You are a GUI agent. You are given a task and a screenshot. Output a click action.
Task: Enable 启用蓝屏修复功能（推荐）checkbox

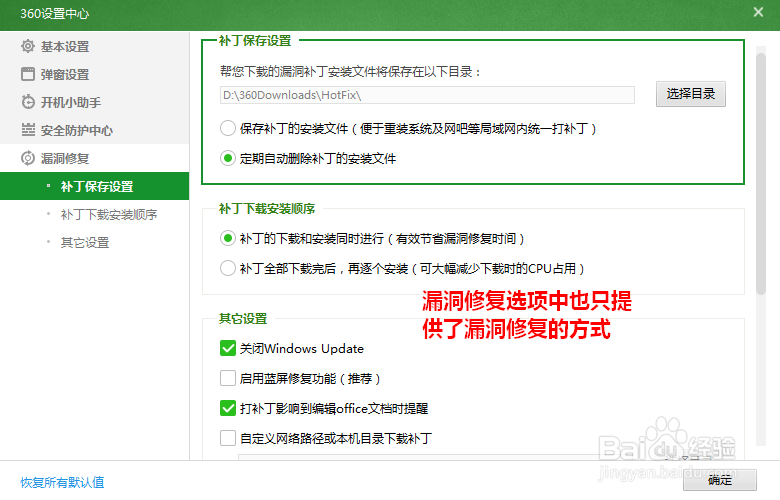(x=228, y=378)
